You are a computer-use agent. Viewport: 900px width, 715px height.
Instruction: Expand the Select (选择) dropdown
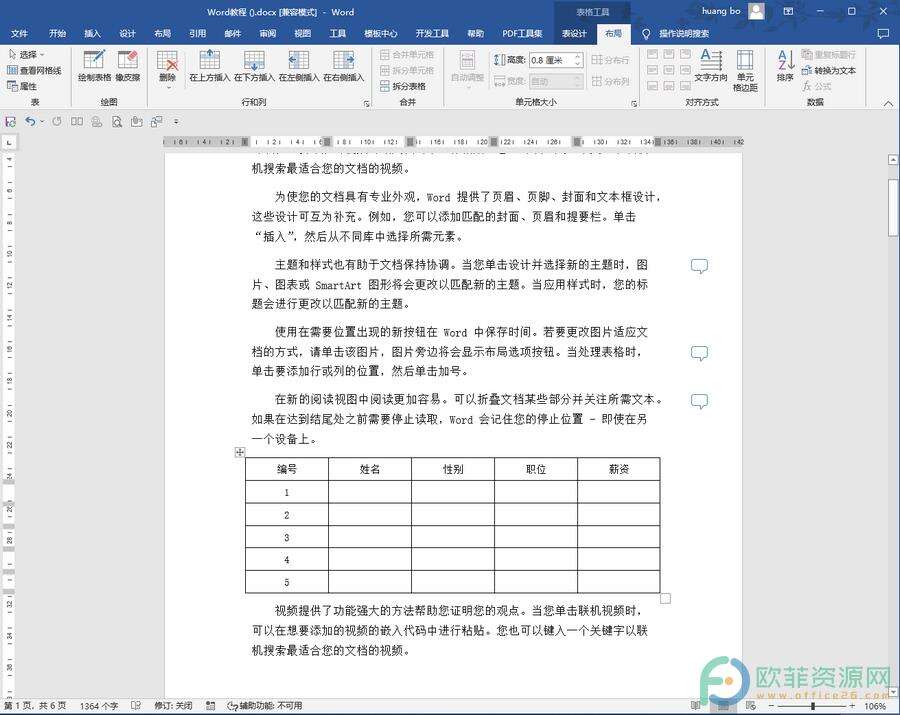(x=26, y=55)
